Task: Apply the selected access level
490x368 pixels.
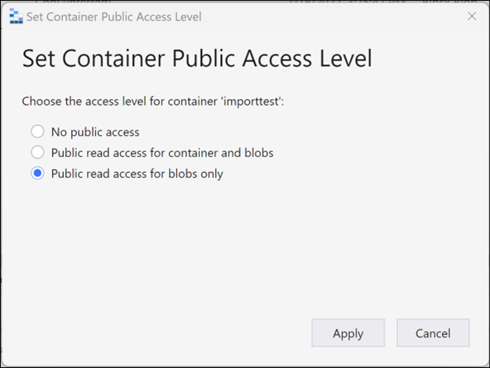Action: 348,333
